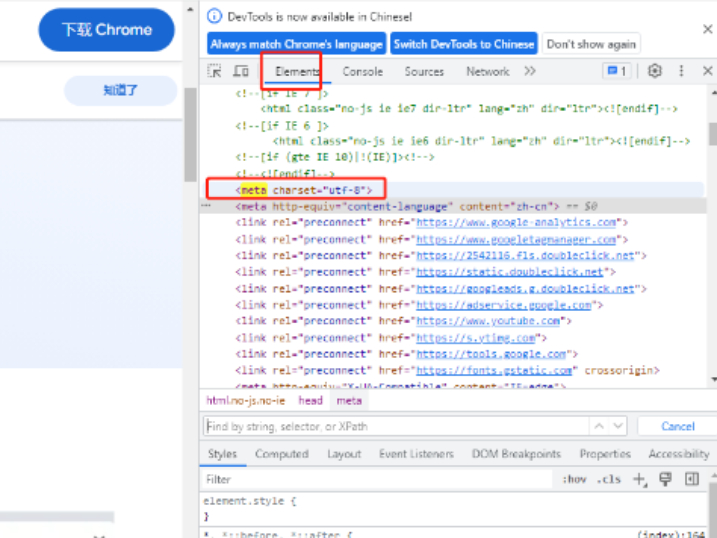Select the head breadcrumb
The image size is (717, 538).
(x=310, y=401)
